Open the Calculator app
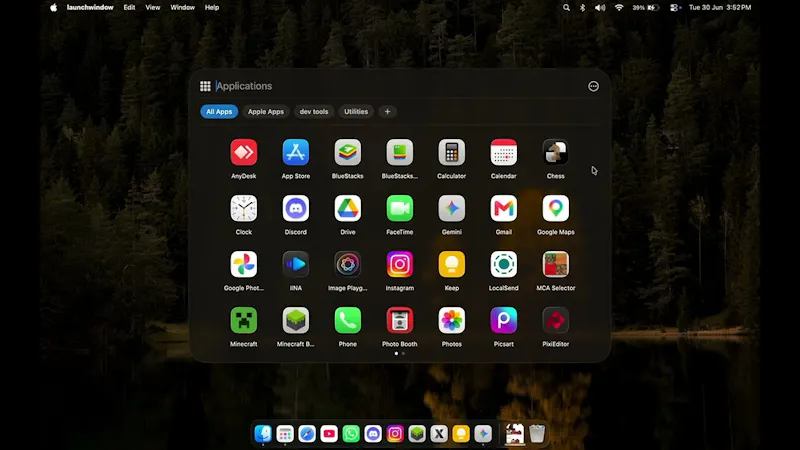Screen dimensions: 800x450 tap(452, 153)
